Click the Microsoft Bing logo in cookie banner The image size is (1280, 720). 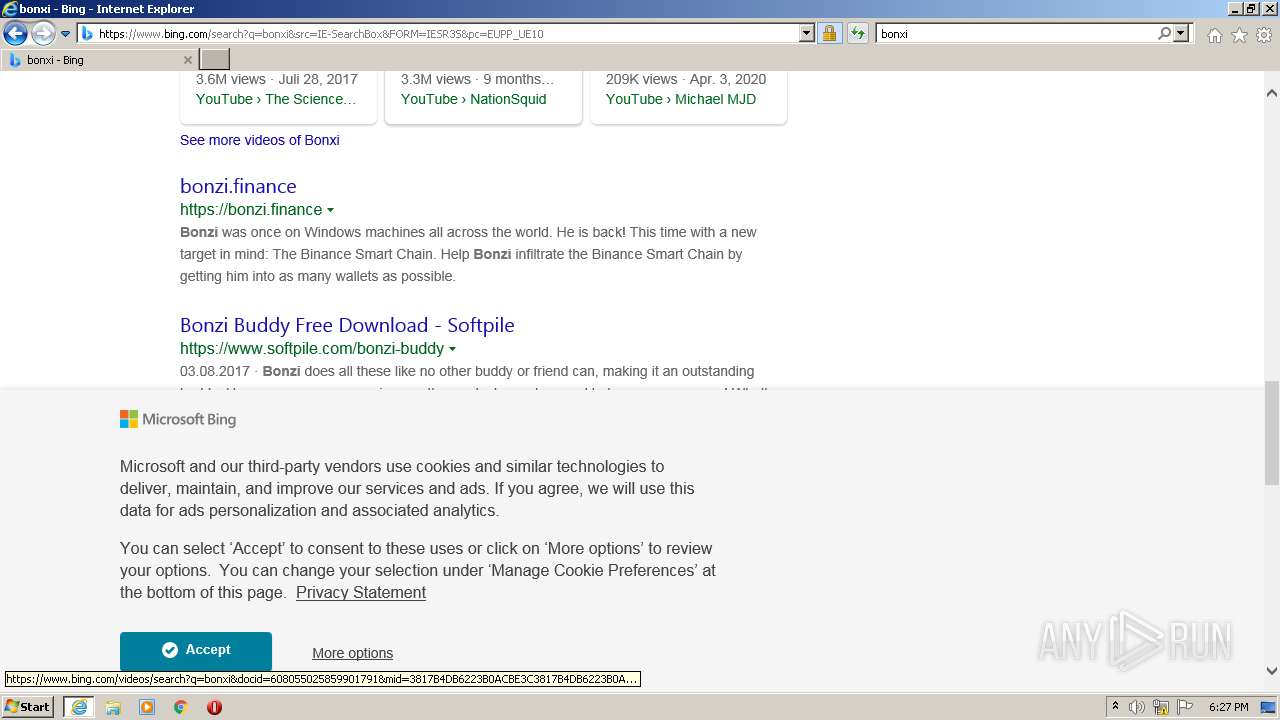coord(178,419)
